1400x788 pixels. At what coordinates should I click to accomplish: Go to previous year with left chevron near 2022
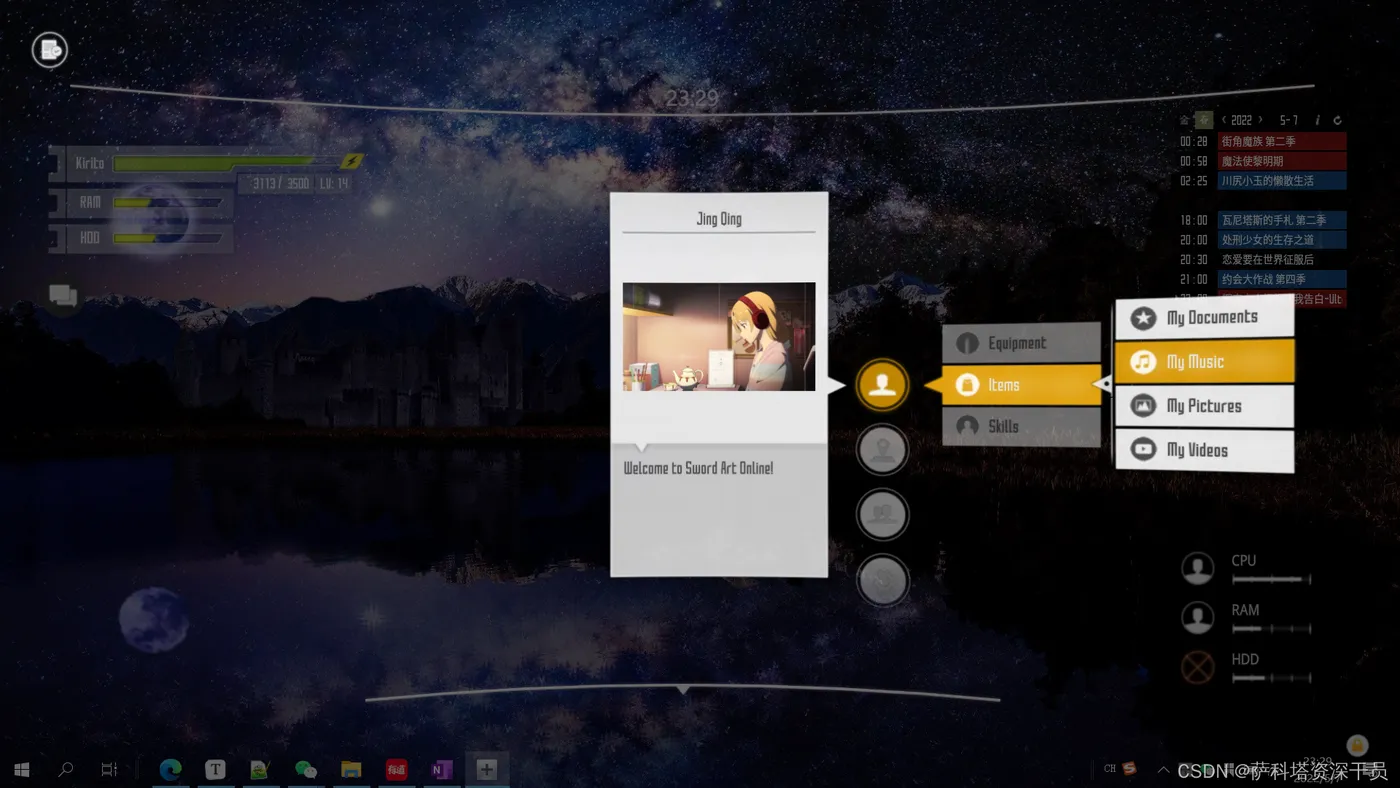point(1224,120)
